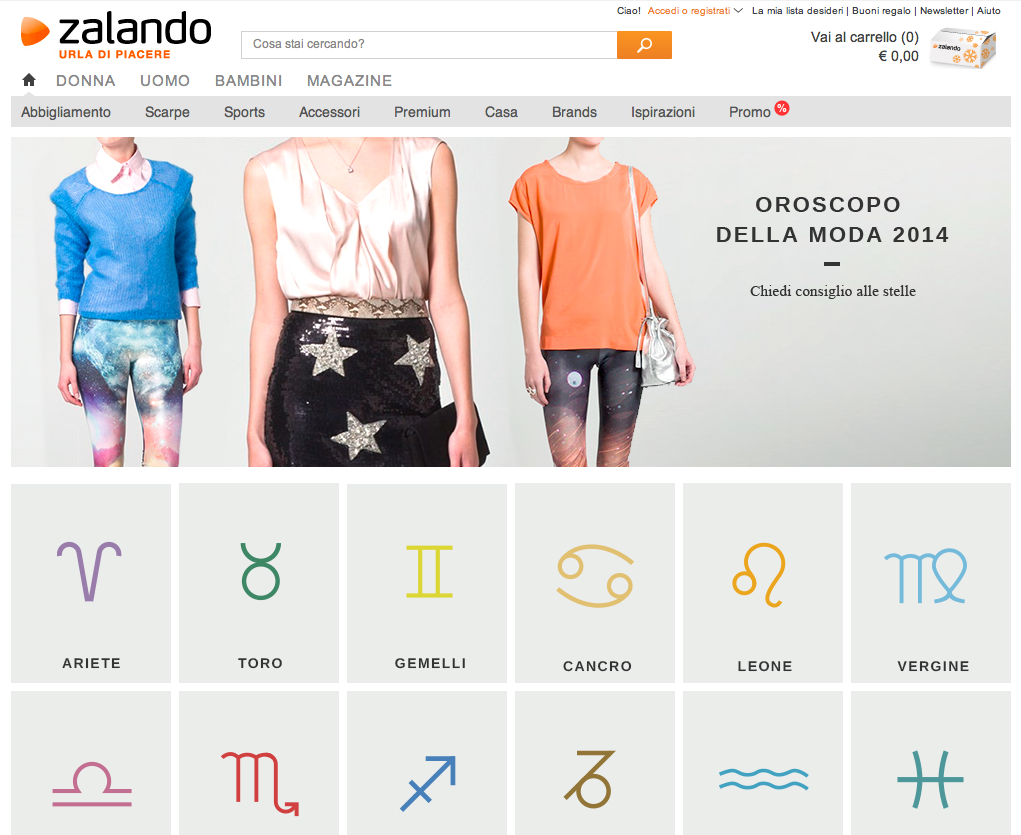Open the Ariete zodiac sign tile
1021x835 pixels.
tap(91, 583)
